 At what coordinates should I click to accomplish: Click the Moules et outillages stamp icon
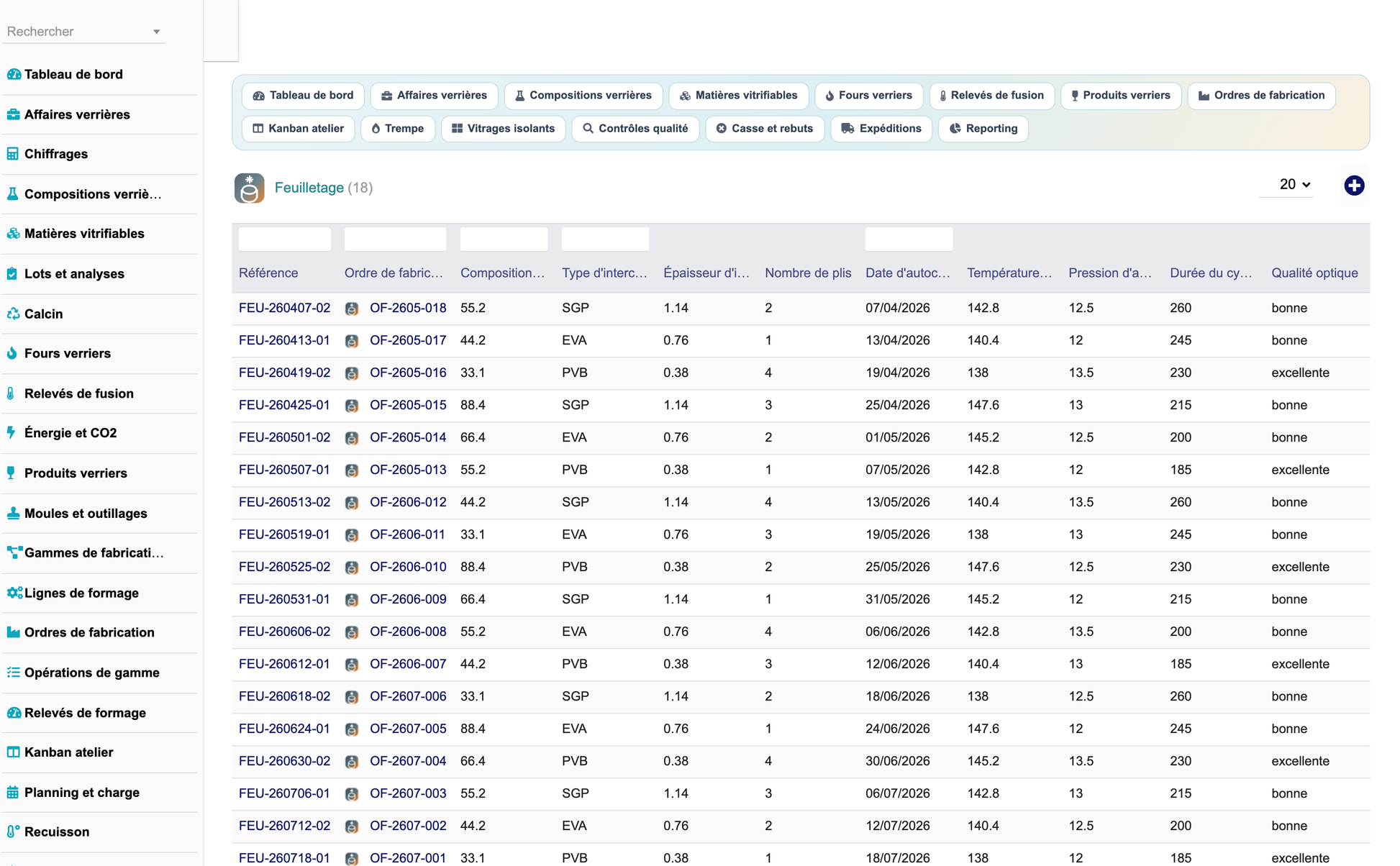click(13, 514)
